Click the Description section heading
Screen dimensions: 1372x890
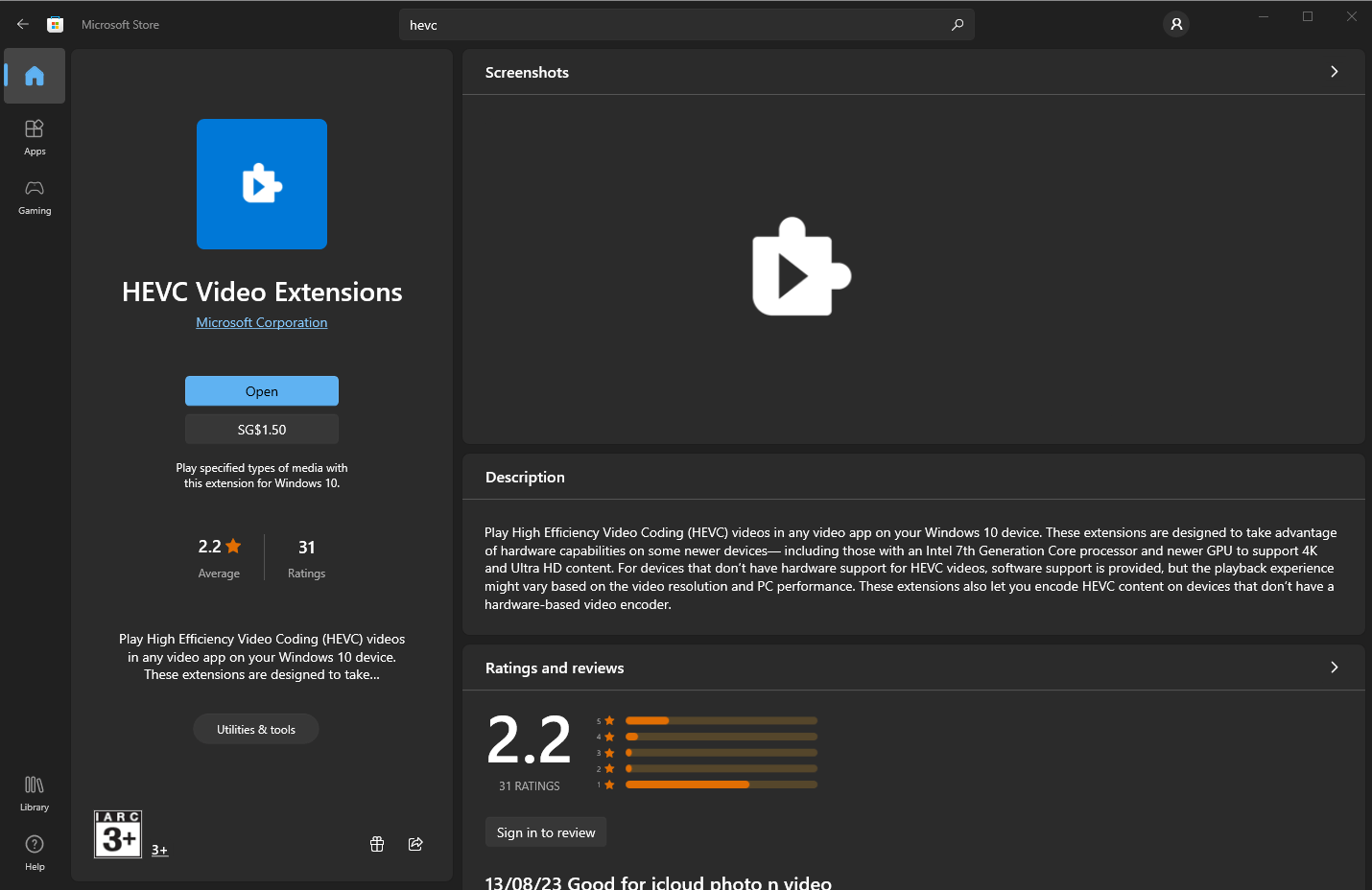[x=525, y=477]
